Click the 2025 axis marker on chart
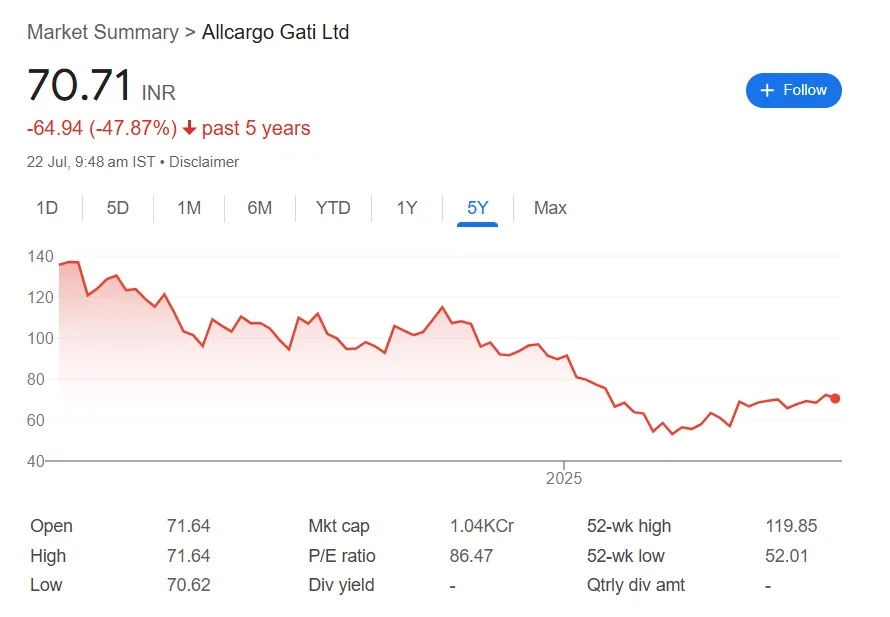This screenshot has width=890, height=617. (564, 478)
